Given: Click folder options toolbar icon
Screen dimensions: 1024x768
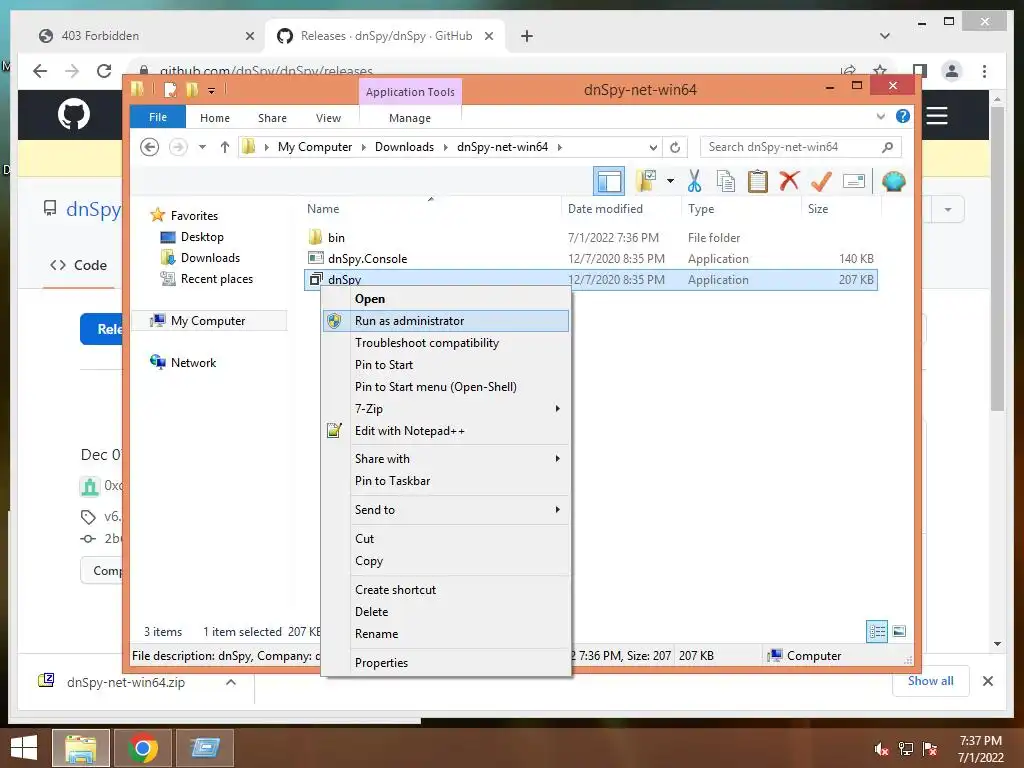Looking at the screenshot, I should 647,181.
